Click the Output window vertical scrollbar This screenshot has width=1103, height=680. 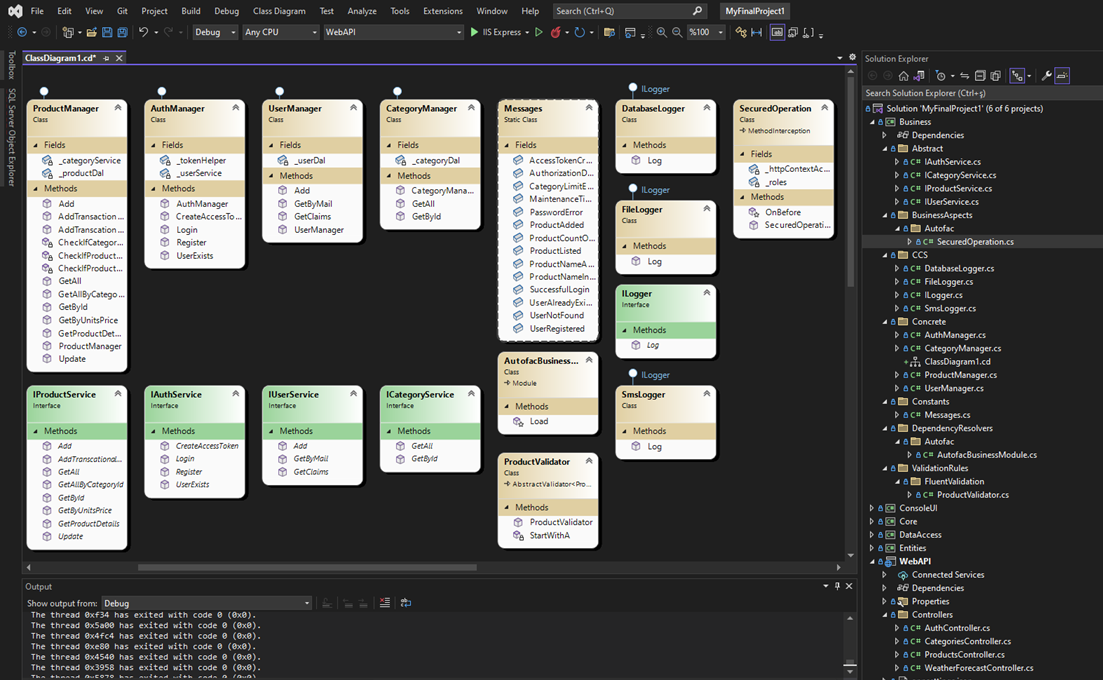[x=850, y=643]
